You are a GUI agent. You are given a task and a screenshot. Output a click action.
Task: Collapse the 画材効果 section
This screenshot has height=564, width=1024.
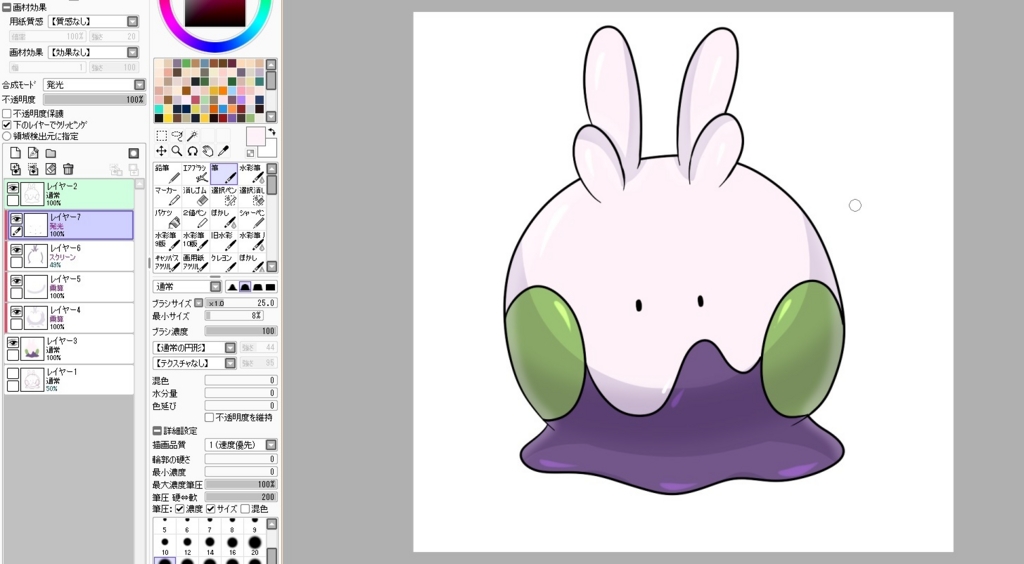(7, 8)
